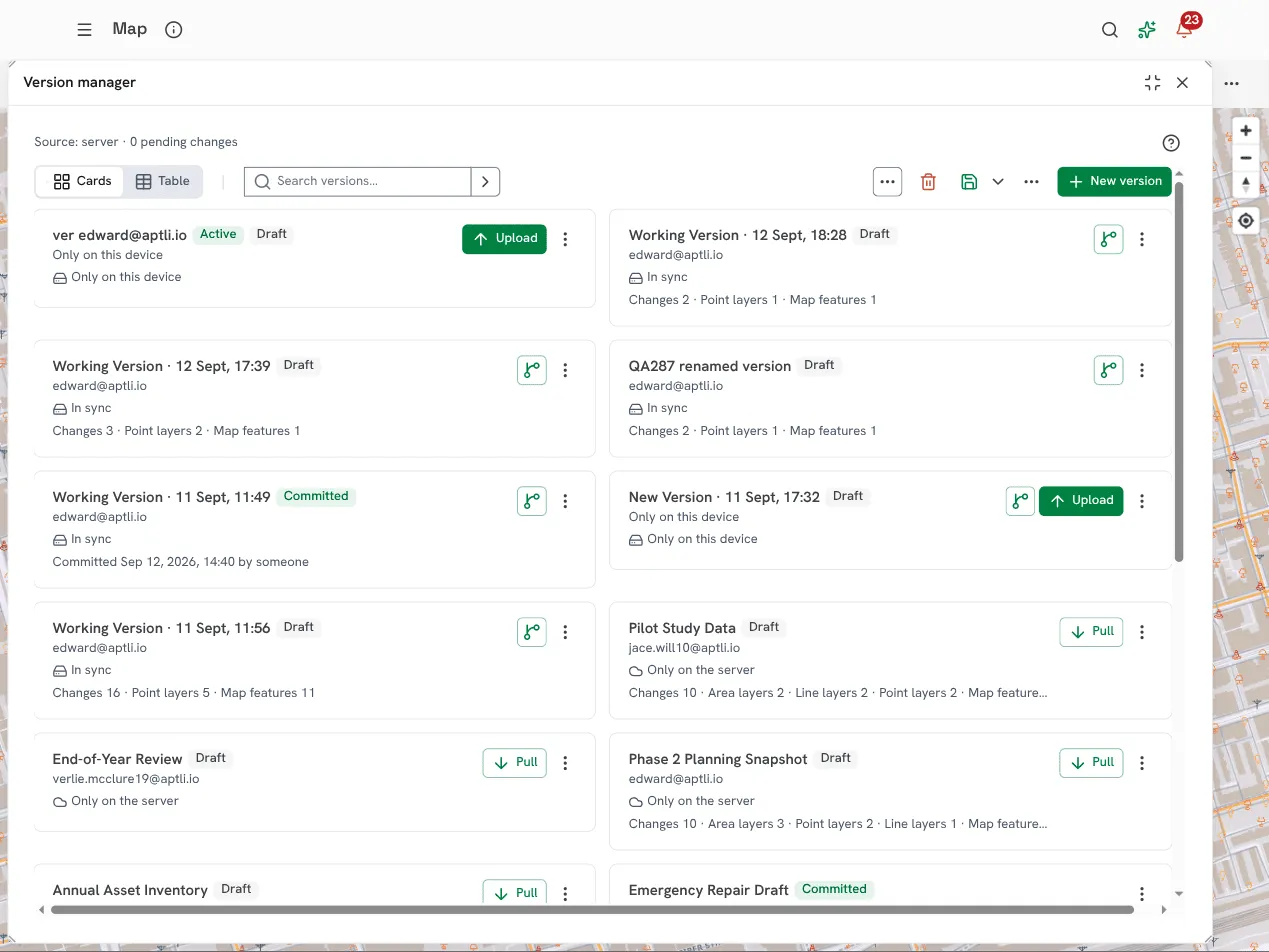Upload the ver edward@aptli.io version
Viewport: 1269px width, 952px height.
coord(504,239)
